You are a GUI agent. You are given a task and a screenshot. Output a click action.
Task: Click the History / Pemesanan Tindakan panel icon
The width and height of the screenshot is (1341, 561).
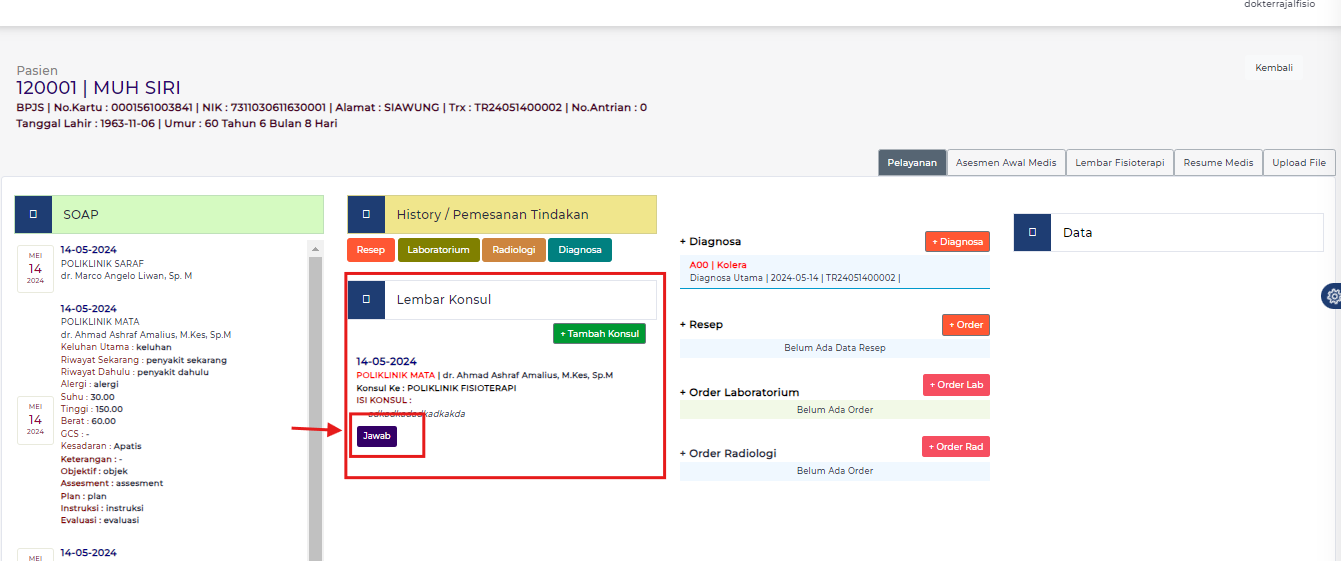point(366,214)
